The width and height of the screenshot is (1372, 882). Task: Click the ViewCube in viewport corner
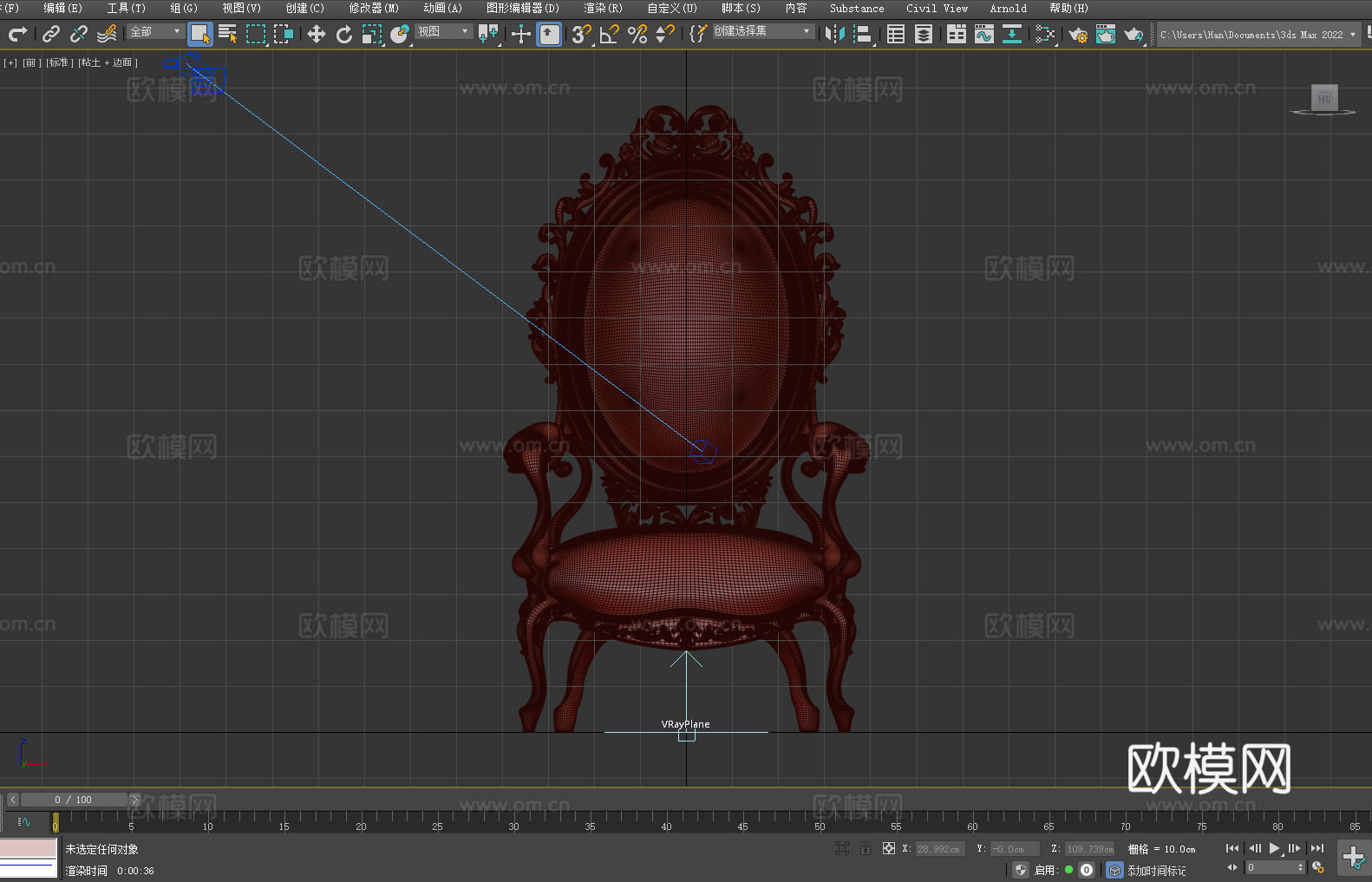tap(1323, 99)
